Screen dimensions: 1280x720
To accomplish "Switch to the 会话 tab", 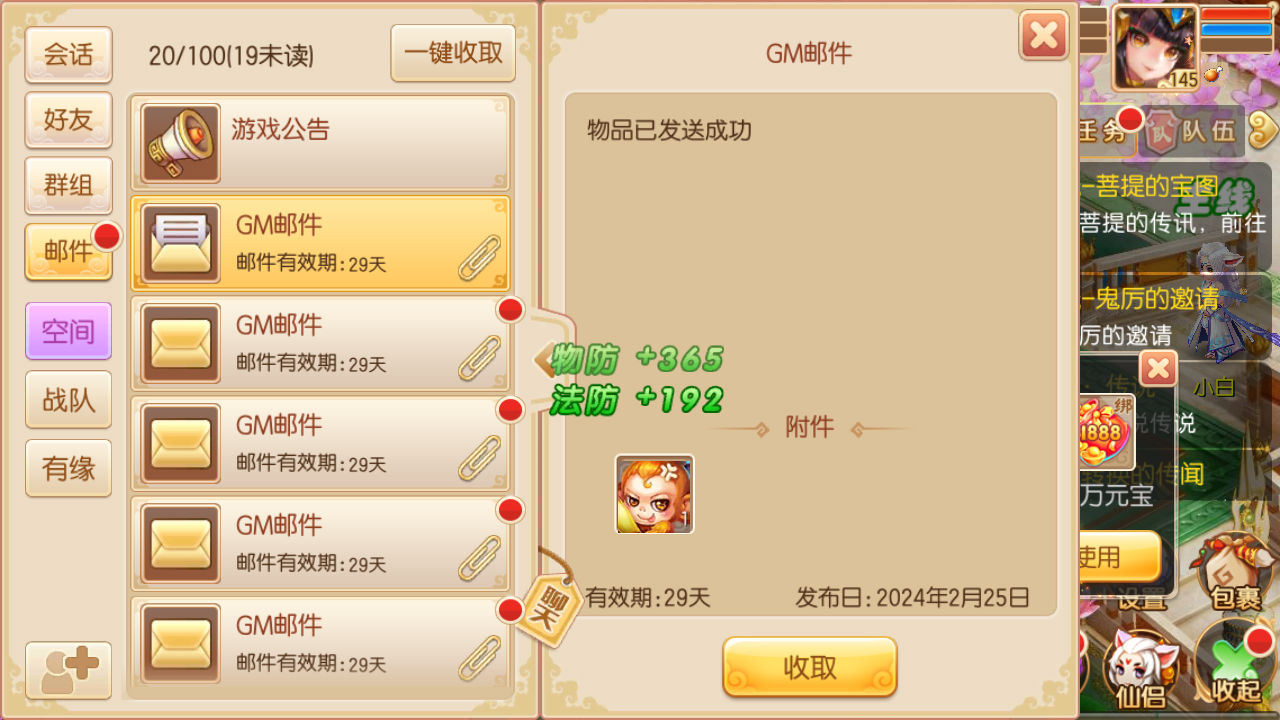I will (x=68, y=55).
